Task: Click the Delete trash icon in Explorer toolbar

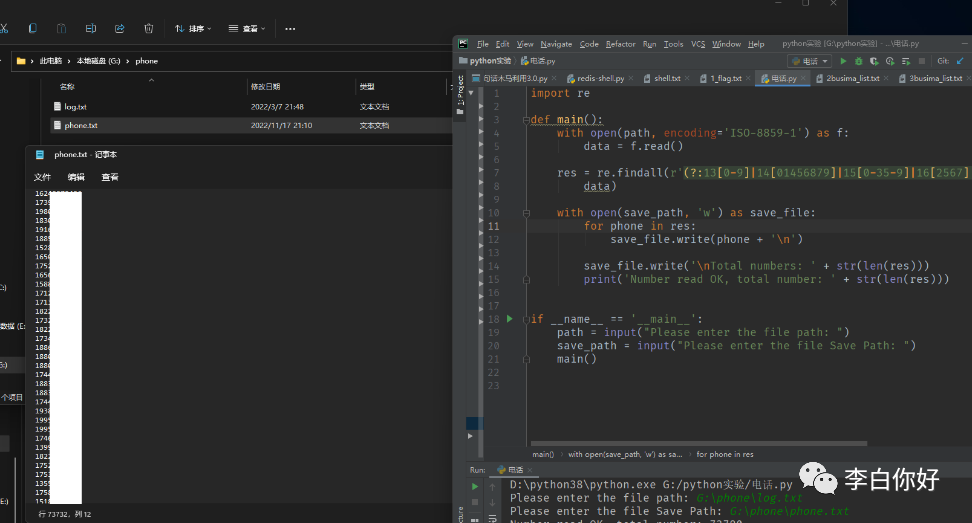Action: pos(149,29)
